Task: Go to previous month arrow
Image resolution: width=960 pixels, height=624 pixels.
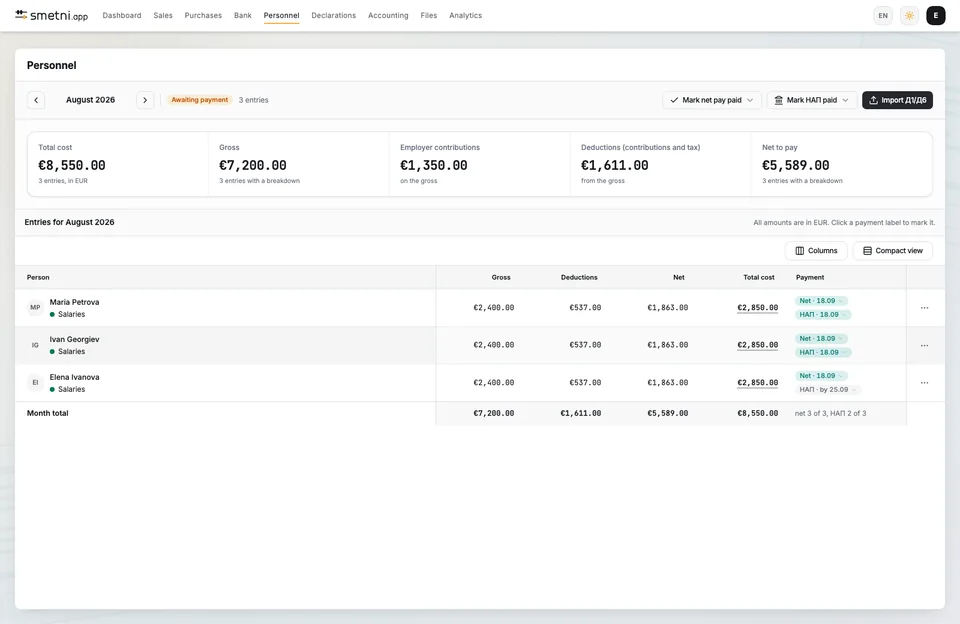Action: [x=36, y=100]
